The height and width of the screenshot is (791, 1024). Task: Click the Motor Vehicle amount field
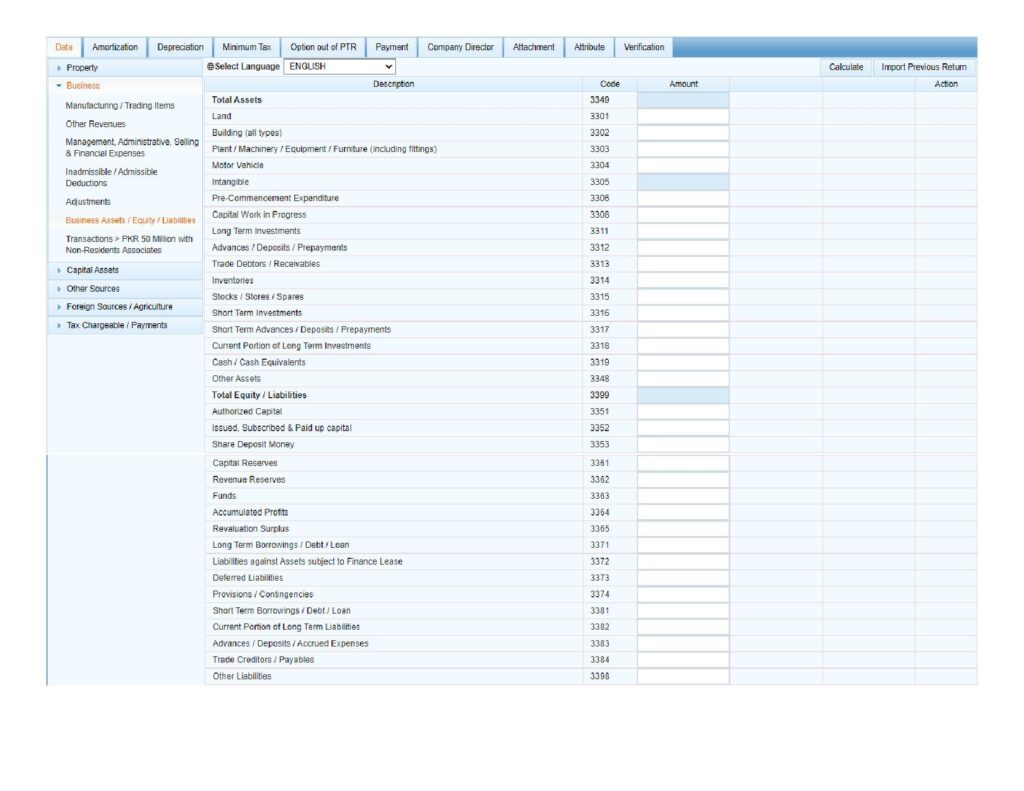pos(683,166)
